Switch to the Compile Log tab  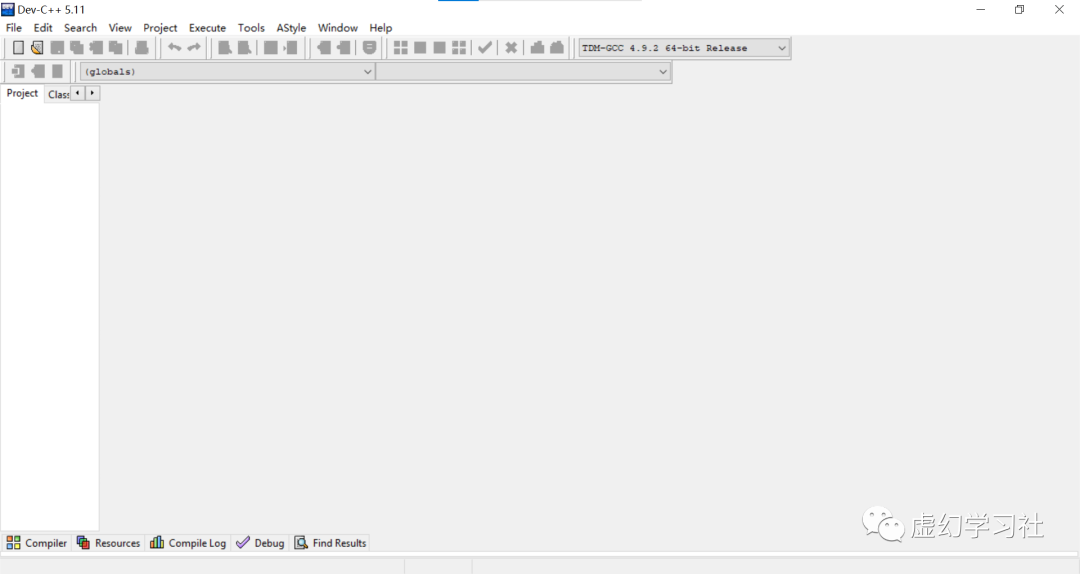(x=188, y=543)
